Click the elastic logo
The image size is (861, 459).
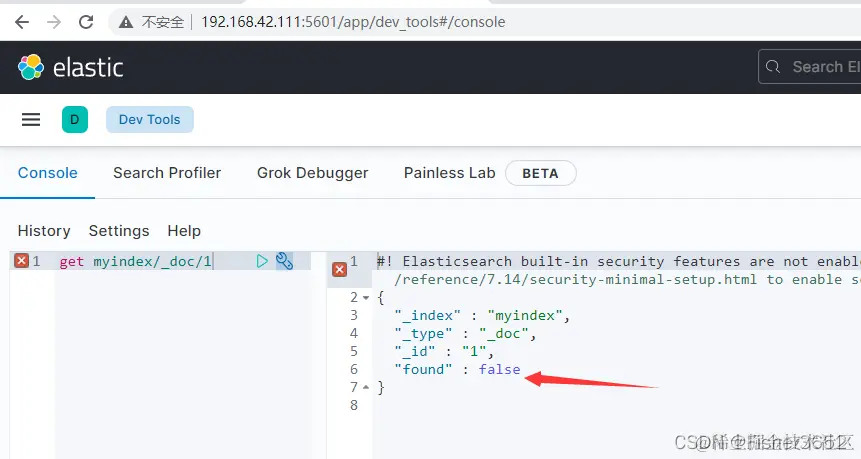pyautogui.click(x=70, y=68)
